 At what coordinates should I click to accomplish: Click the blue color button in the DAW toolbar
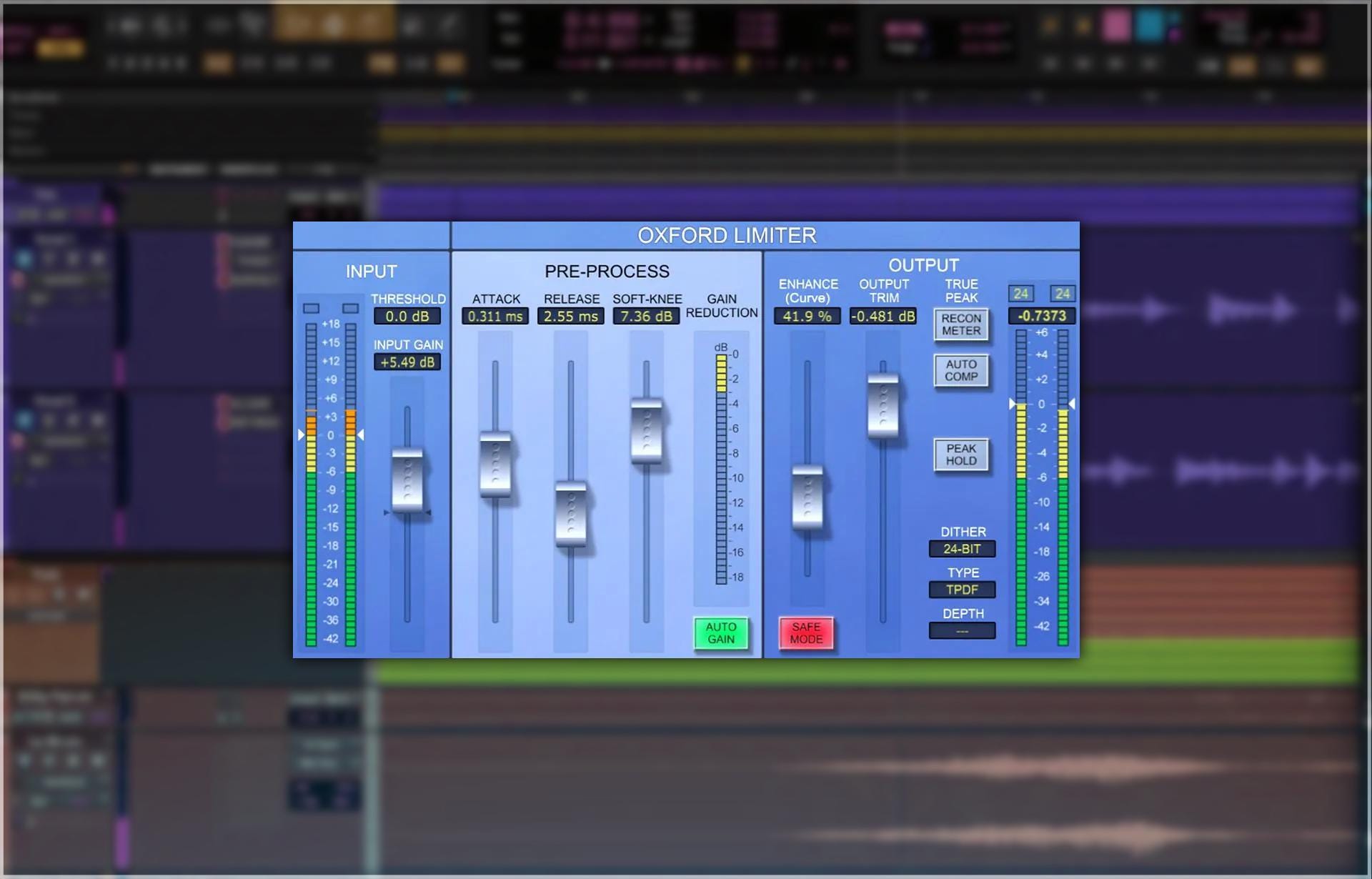click(1150, 25)
